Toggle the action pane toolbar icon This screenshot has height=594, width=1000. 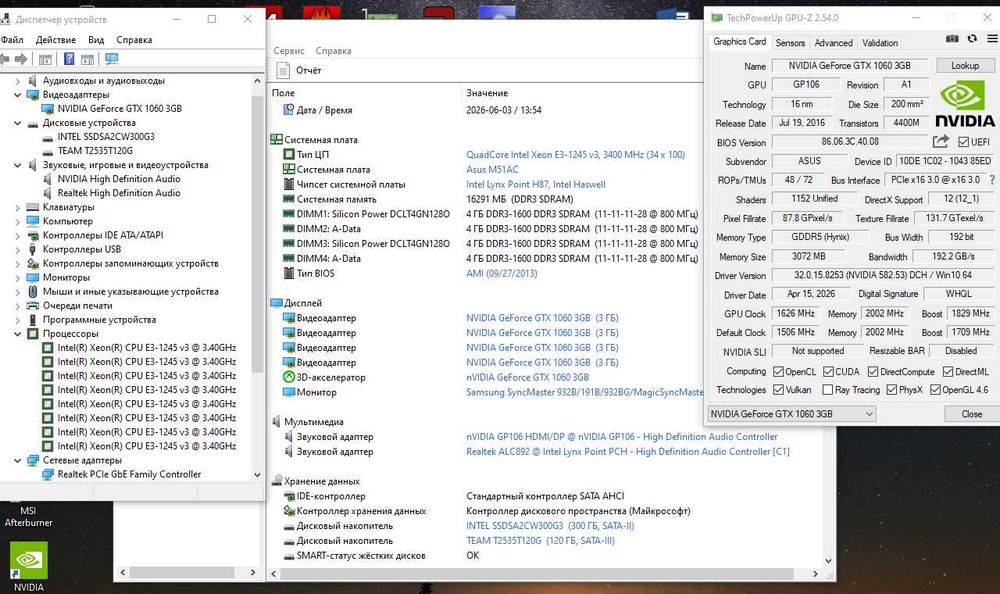coord(87,59)
